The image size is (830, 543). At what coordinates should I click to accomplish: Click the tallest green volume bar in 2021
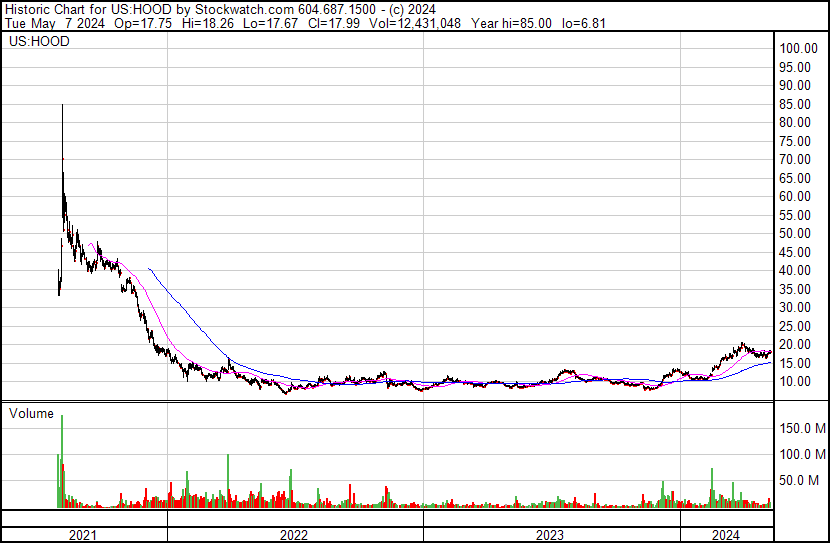62,460
